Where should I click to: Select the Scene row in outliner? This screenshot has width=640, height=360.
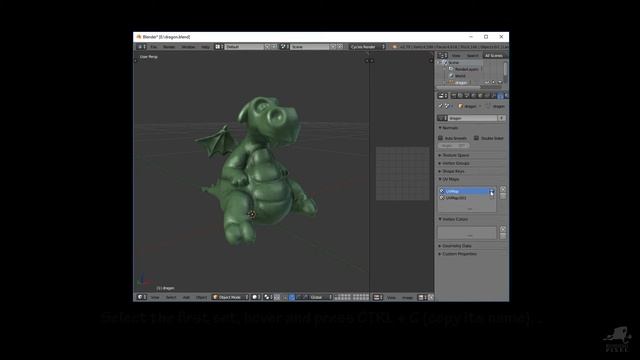click(453, 63)
